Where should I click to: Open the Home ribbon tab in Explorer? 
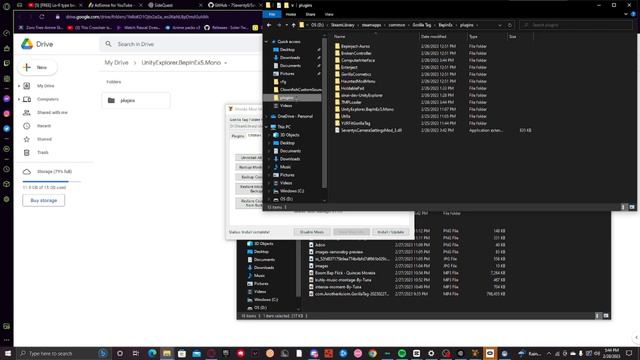point(291,14)
